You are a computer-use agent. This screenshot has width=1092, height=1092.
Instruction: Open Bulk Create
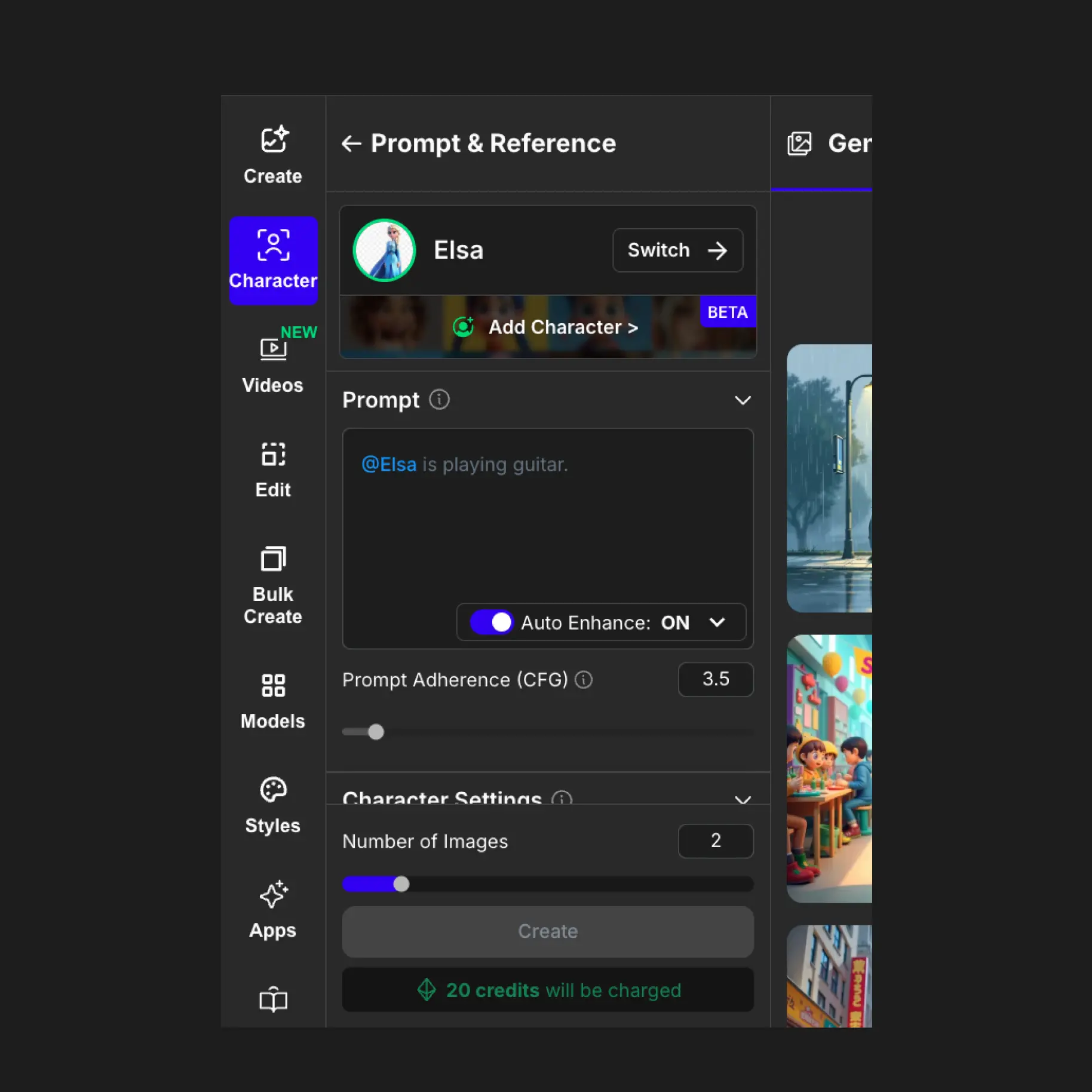pos(273,585)
